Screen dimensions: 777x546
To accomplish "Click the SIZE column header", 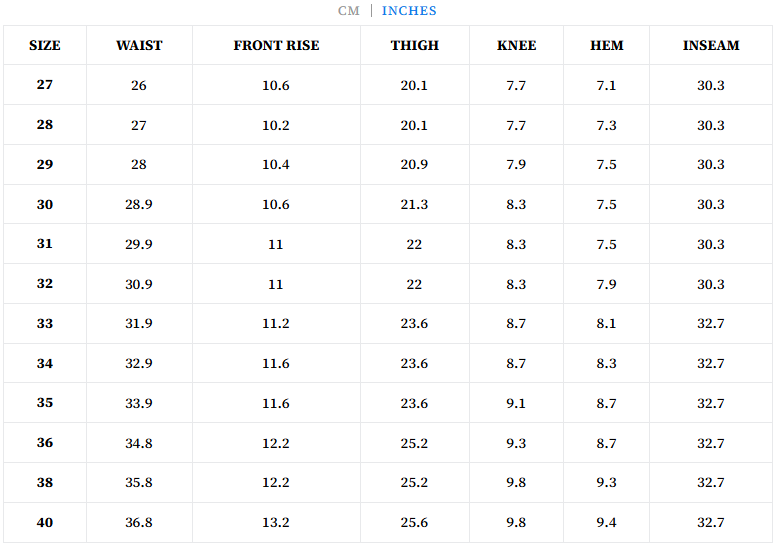I will point(45,46).
